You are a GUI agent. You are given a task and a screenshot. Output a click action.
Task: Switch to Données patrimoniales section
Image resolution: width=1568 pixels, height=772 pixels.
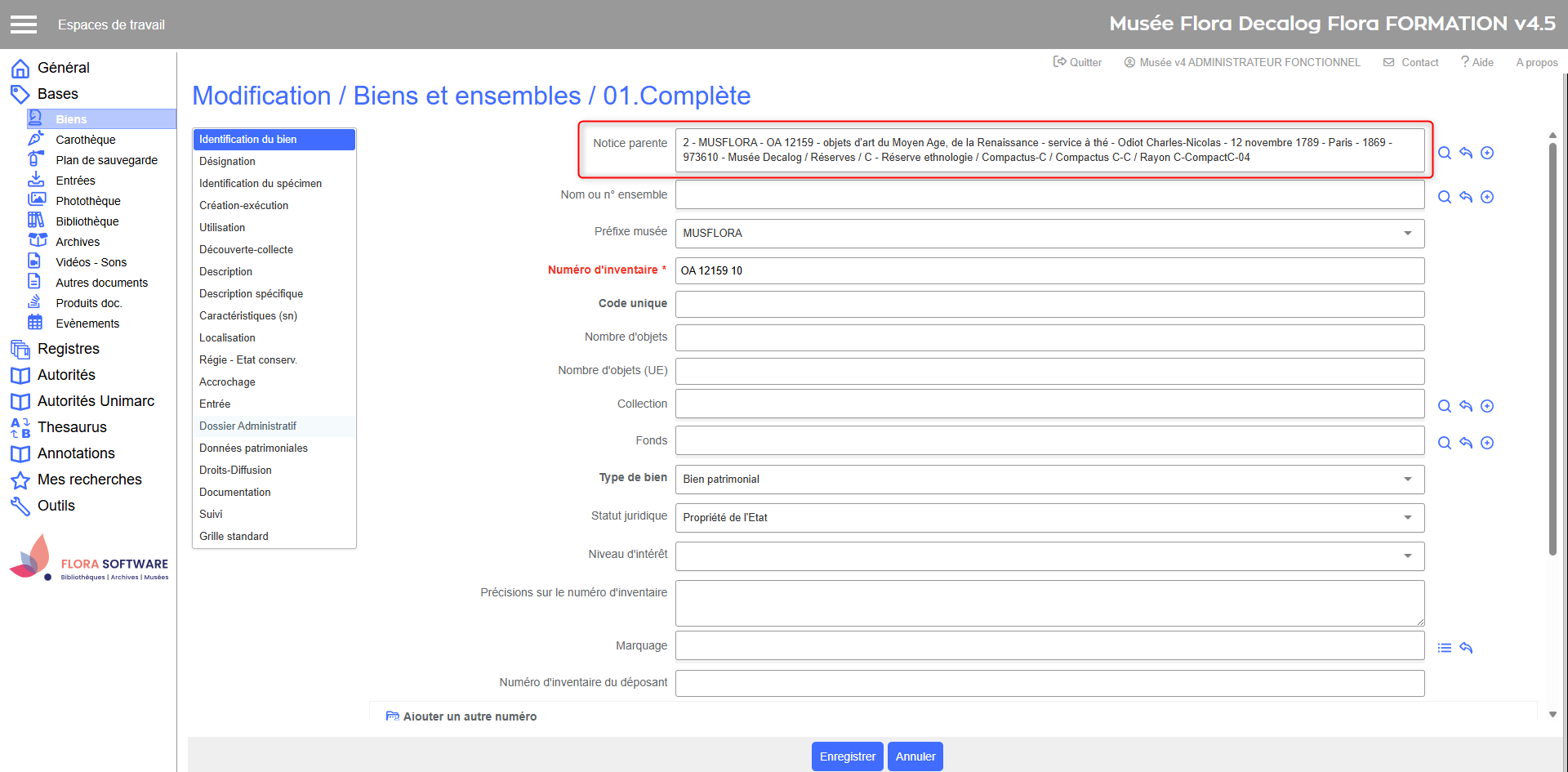[x=253, y=448]
